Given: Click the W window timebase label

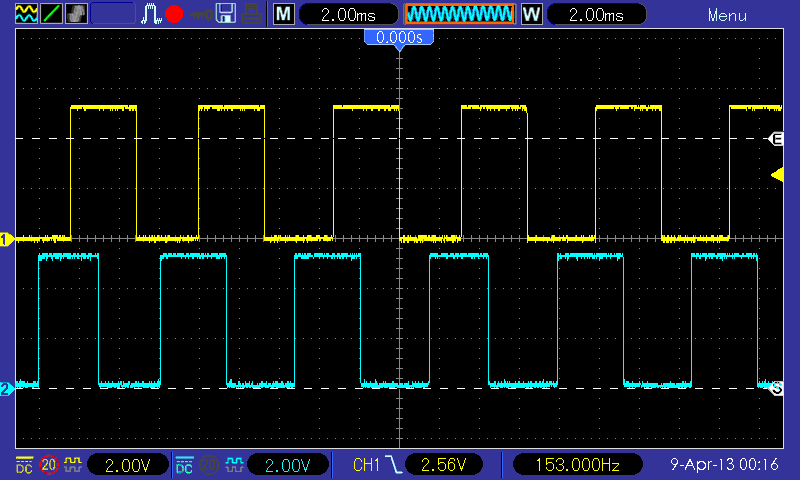Looking at the screenshot, I should (531, 14).
